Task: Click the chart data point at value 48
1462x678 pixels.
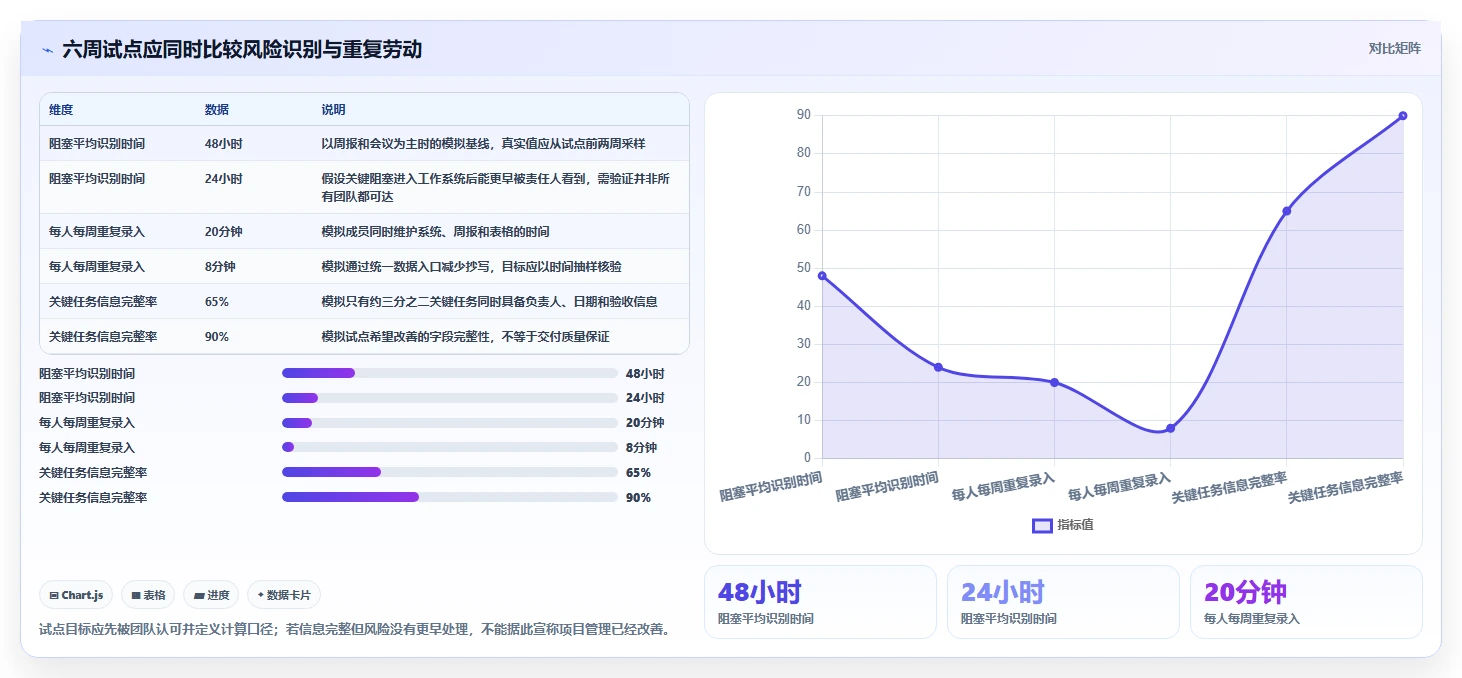Action: [822, 275]
